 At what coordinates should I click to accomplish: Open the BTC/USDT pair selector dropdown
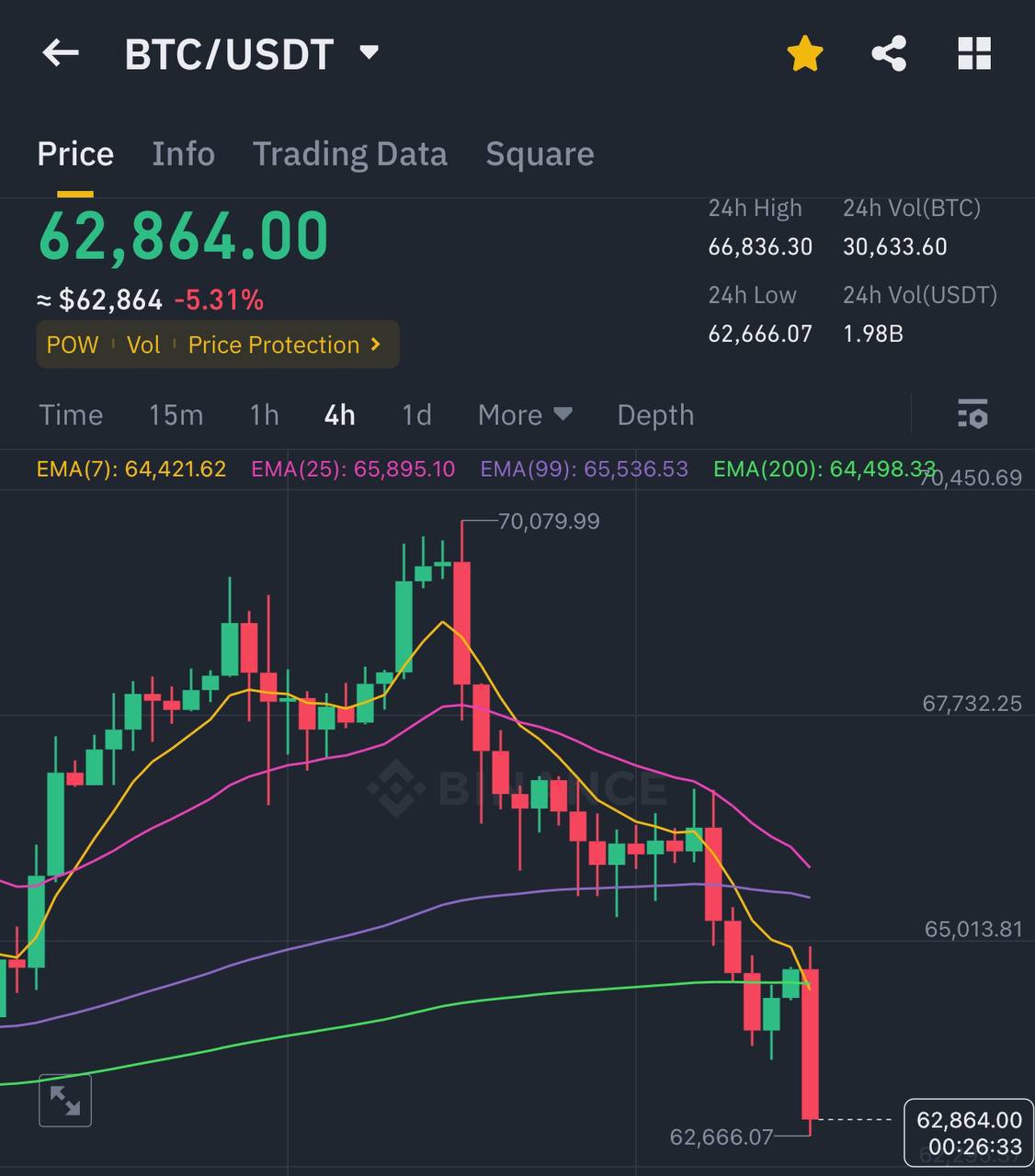[x=369, y=52]
